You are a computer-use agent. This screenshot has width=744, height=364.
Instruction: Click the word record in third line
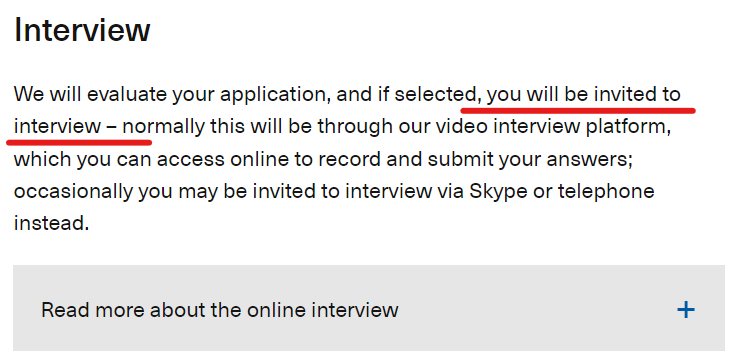pyautogui.click(x=349, y=159)
